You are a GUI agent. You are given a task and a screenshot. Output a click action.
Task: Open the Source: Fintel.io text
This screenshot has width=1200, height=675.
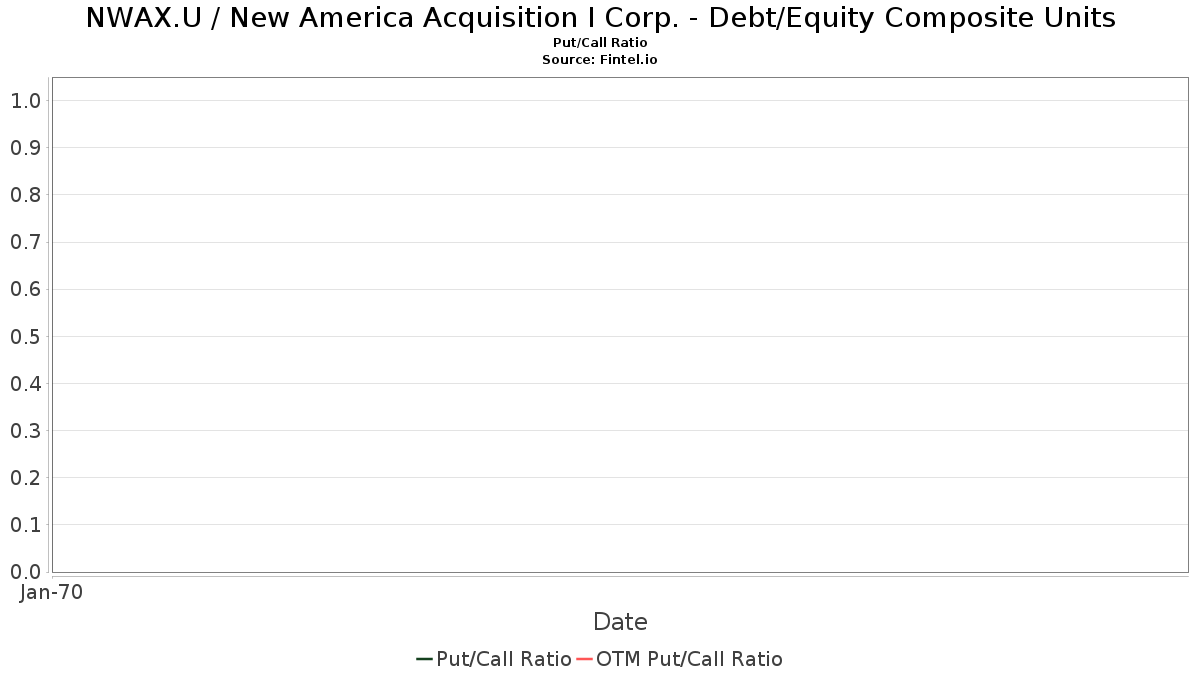[600, 60]
